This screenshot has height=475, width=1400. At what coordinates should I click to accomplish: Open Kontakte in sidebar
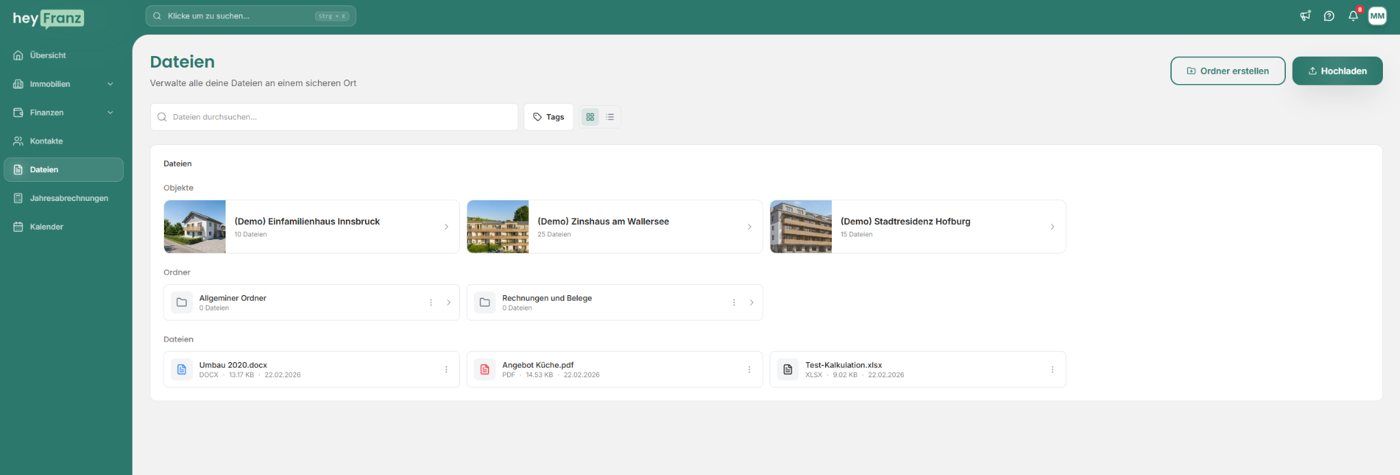[x=64, y=141]
